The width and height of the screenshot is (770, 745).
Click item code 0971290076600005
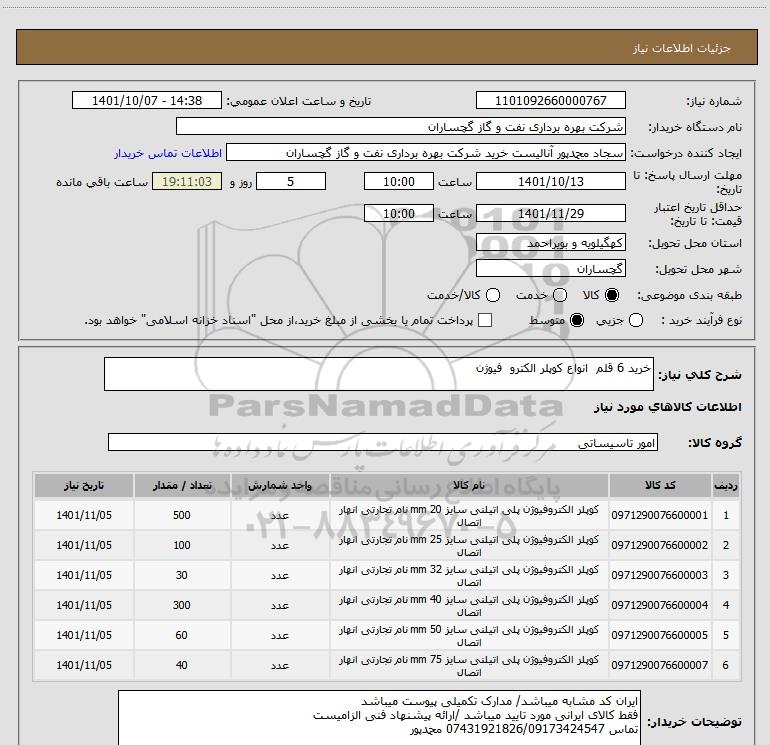[x=660, y=635]
